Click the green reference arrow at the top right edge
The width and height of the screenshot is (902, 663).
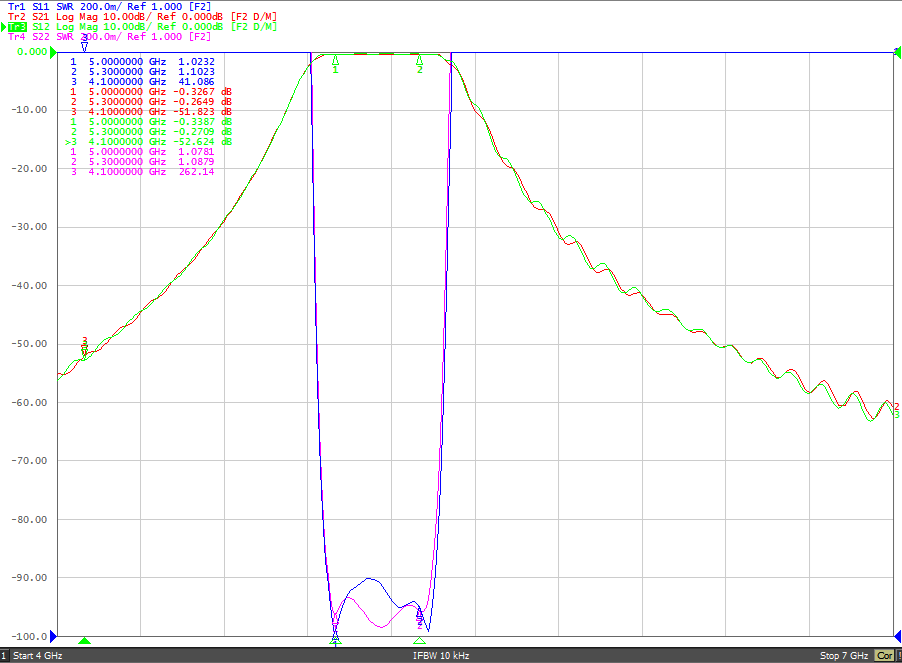point(897,52)
